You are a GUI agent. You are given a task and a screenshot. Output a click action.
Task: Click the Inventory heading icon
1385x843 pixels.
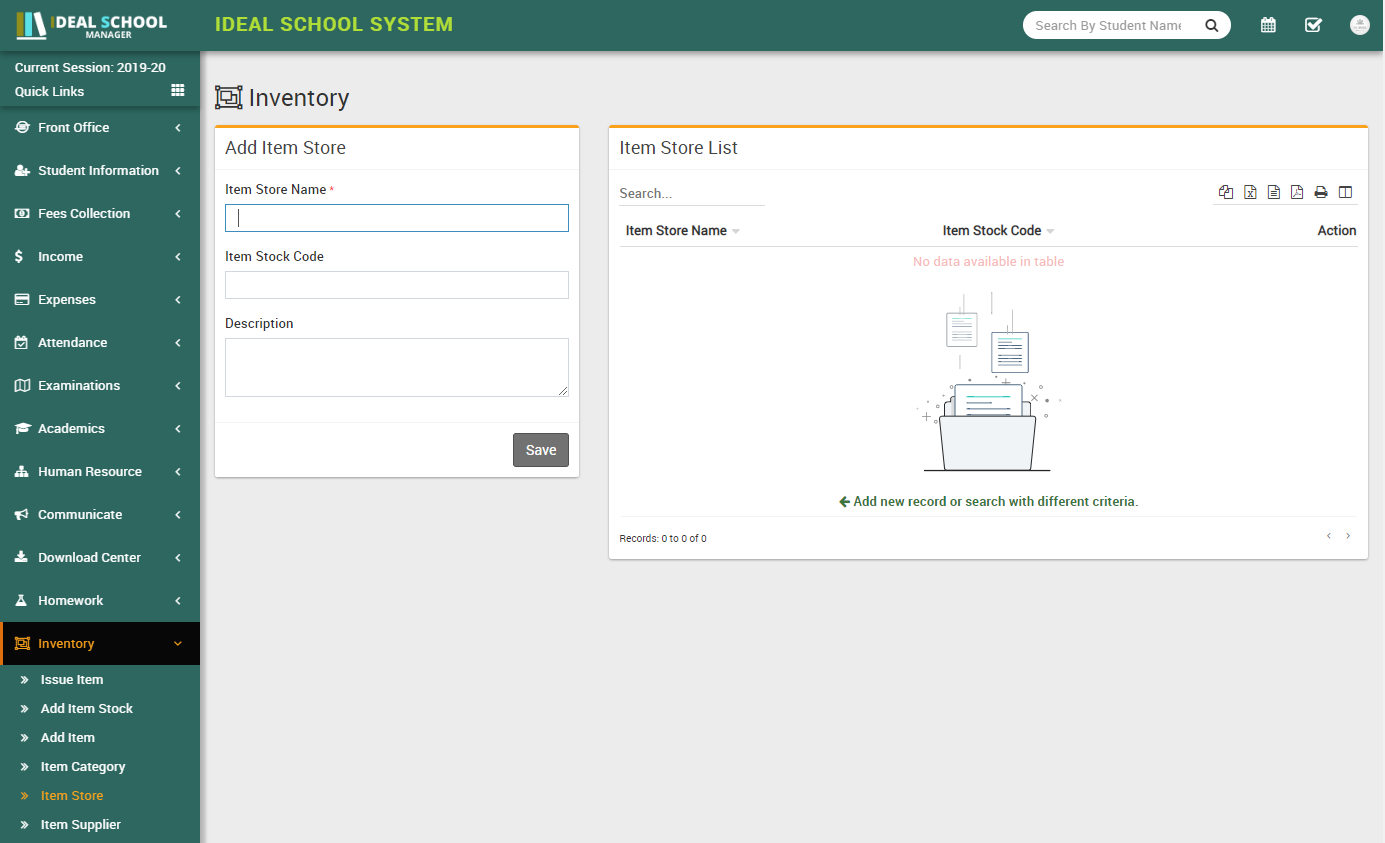click(x=229, y=98)
